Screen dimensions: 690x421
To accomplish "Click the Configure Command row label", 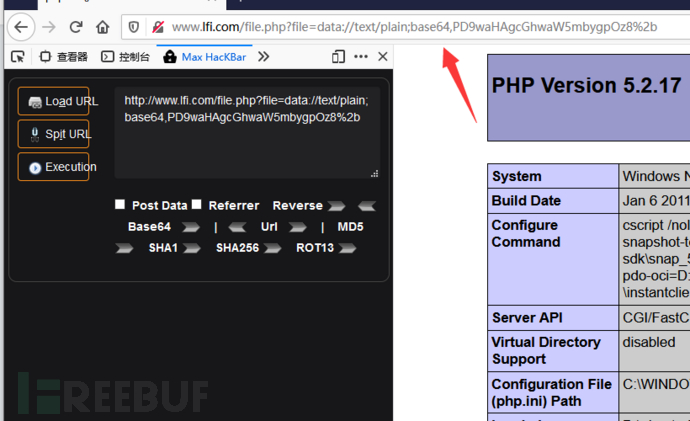I will point(525,234).
